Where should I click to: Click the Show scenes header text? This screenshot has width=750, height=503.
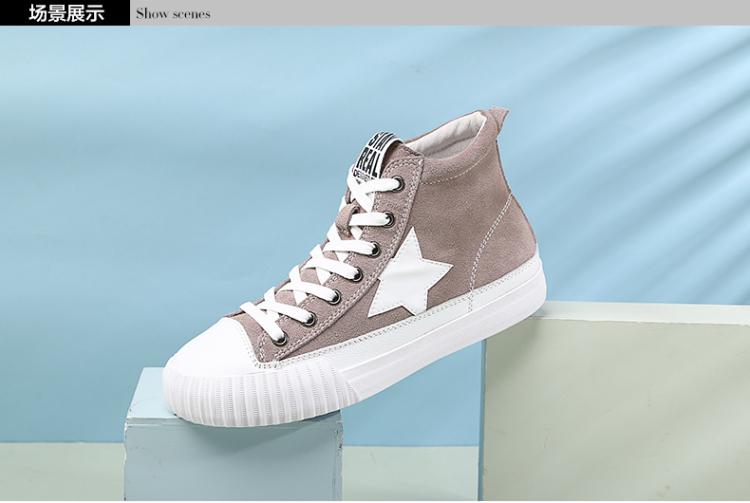click(173, 14)
